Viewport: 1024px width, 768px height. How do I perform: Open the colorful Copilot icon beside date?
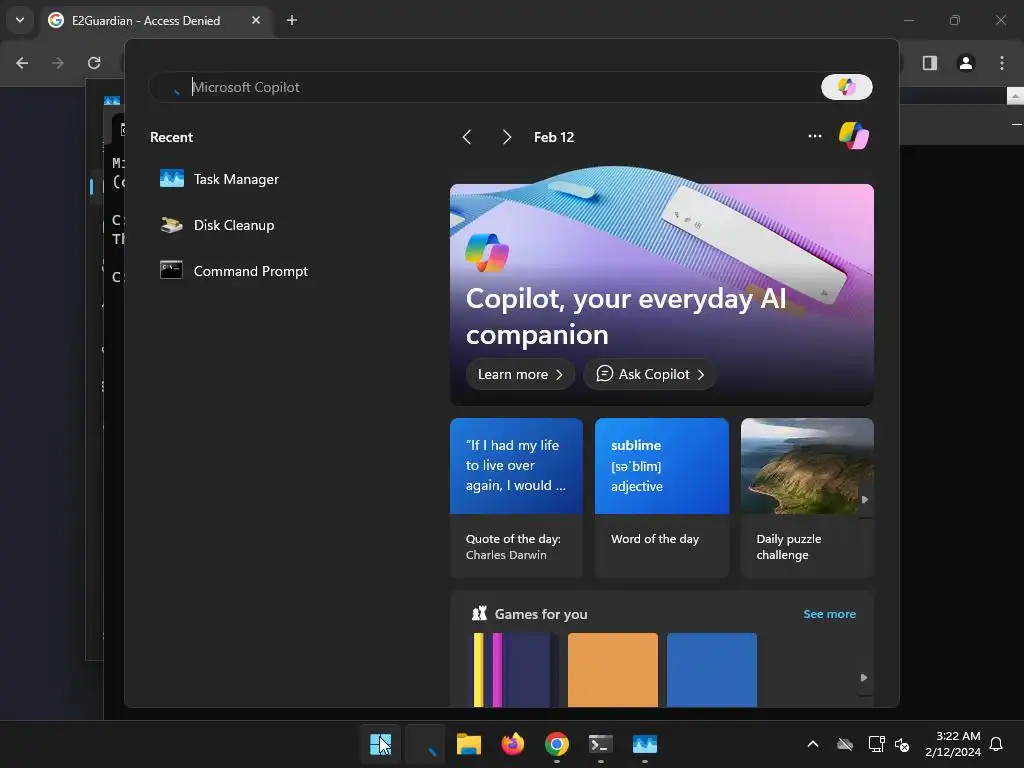coord(854,136)
